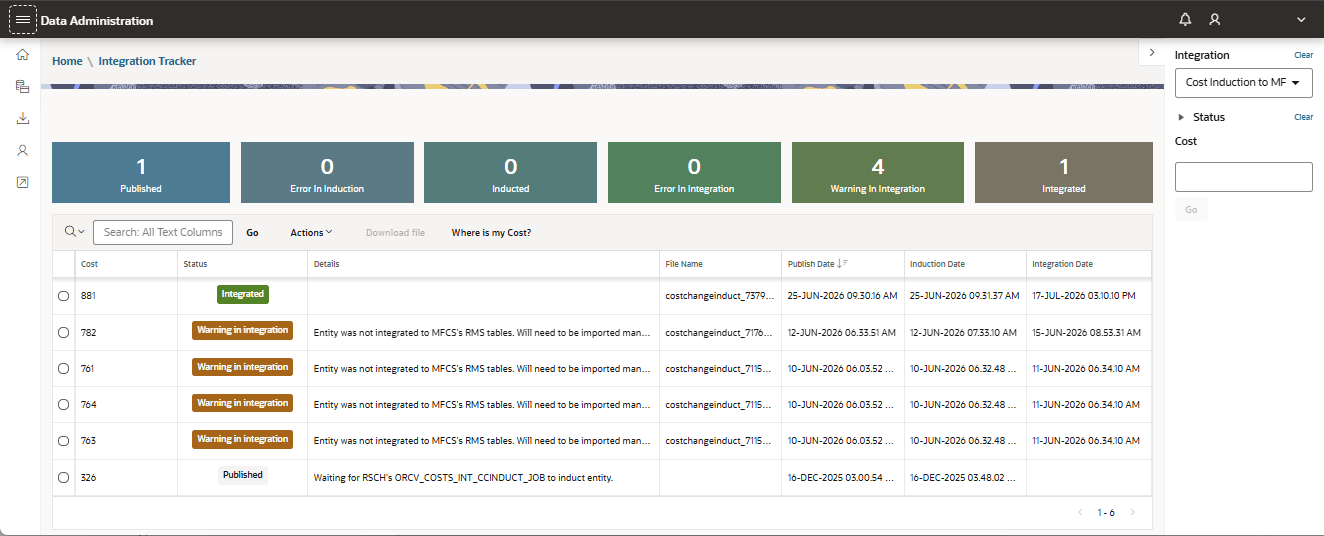The image size is (1324, 536).
Task: Open the Actions menu
Action: coord(311,233)
